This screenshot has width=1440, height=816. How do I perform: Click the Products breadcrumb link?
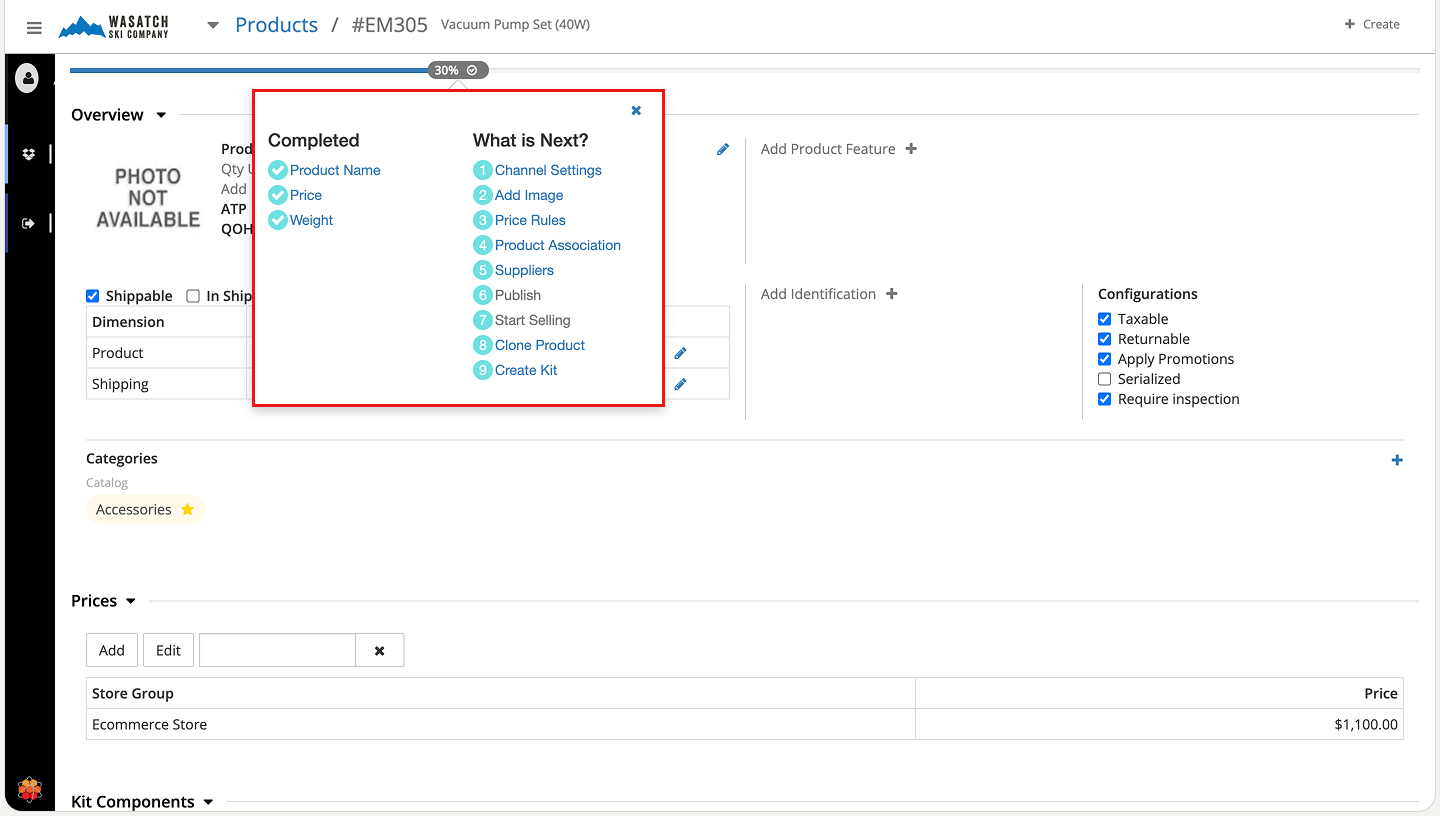pos(276,25)
